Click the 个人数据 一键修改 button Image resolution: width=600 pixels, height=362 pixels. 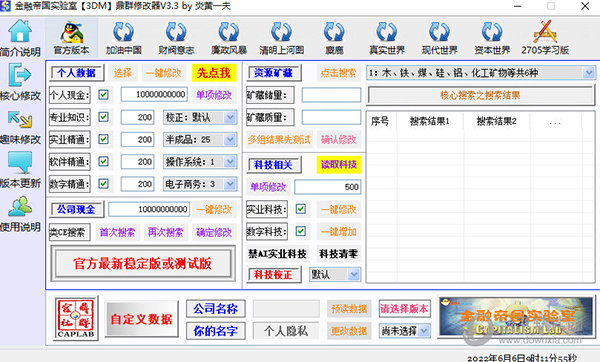164,73
